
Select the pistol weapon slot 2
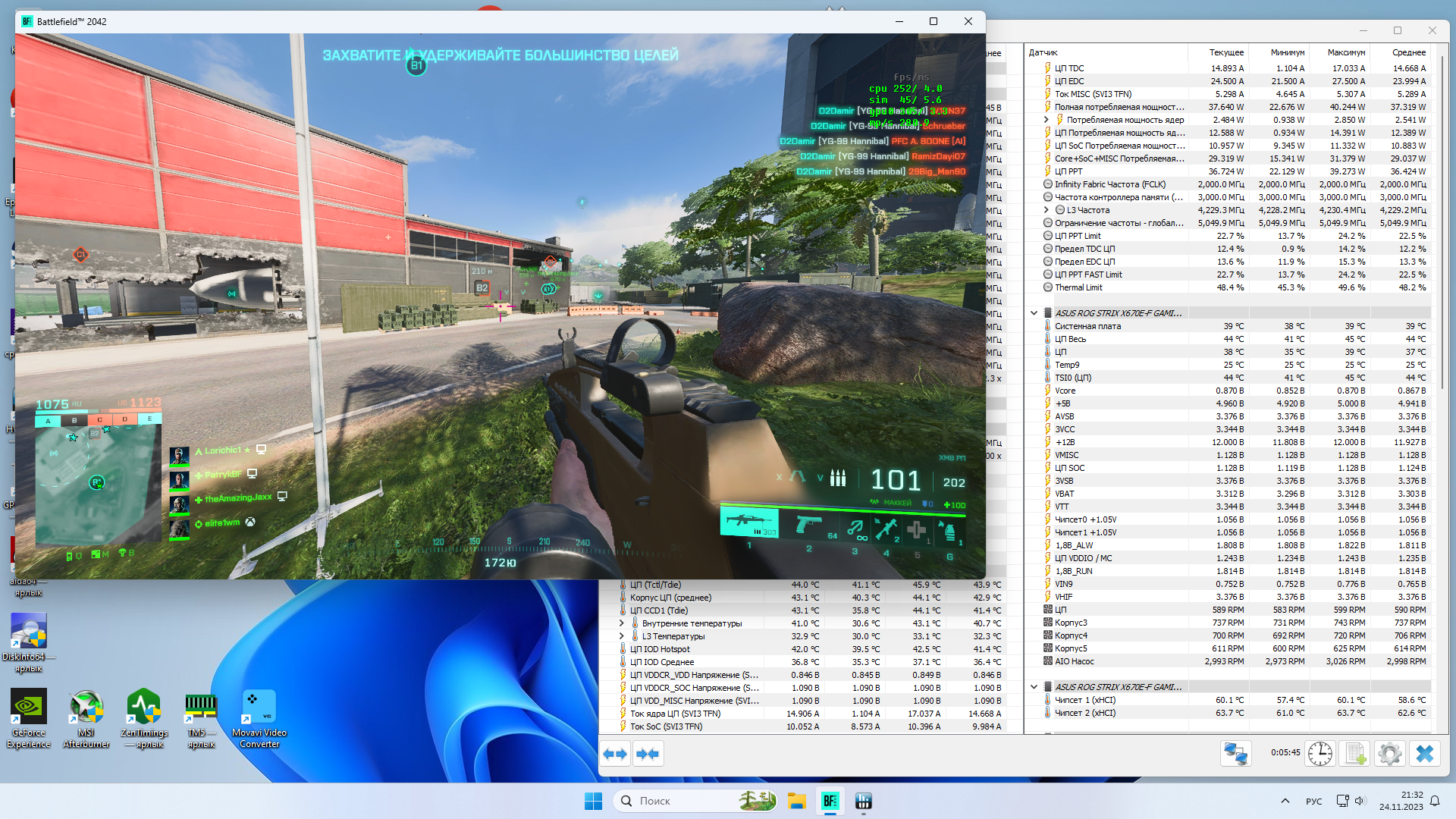click(808, 525)
